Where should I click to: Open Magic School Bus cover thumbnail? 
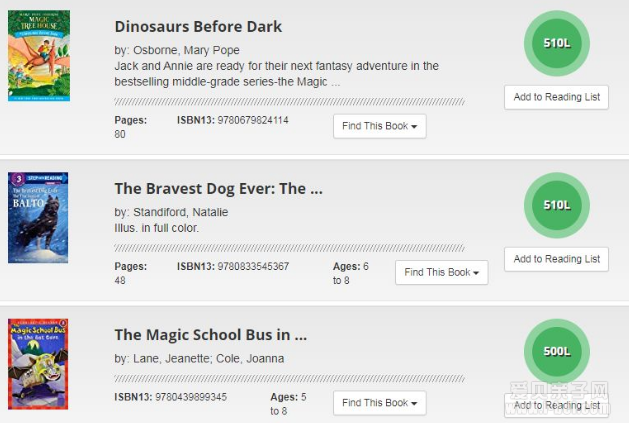pyautogui.click(x=38, y=364)
